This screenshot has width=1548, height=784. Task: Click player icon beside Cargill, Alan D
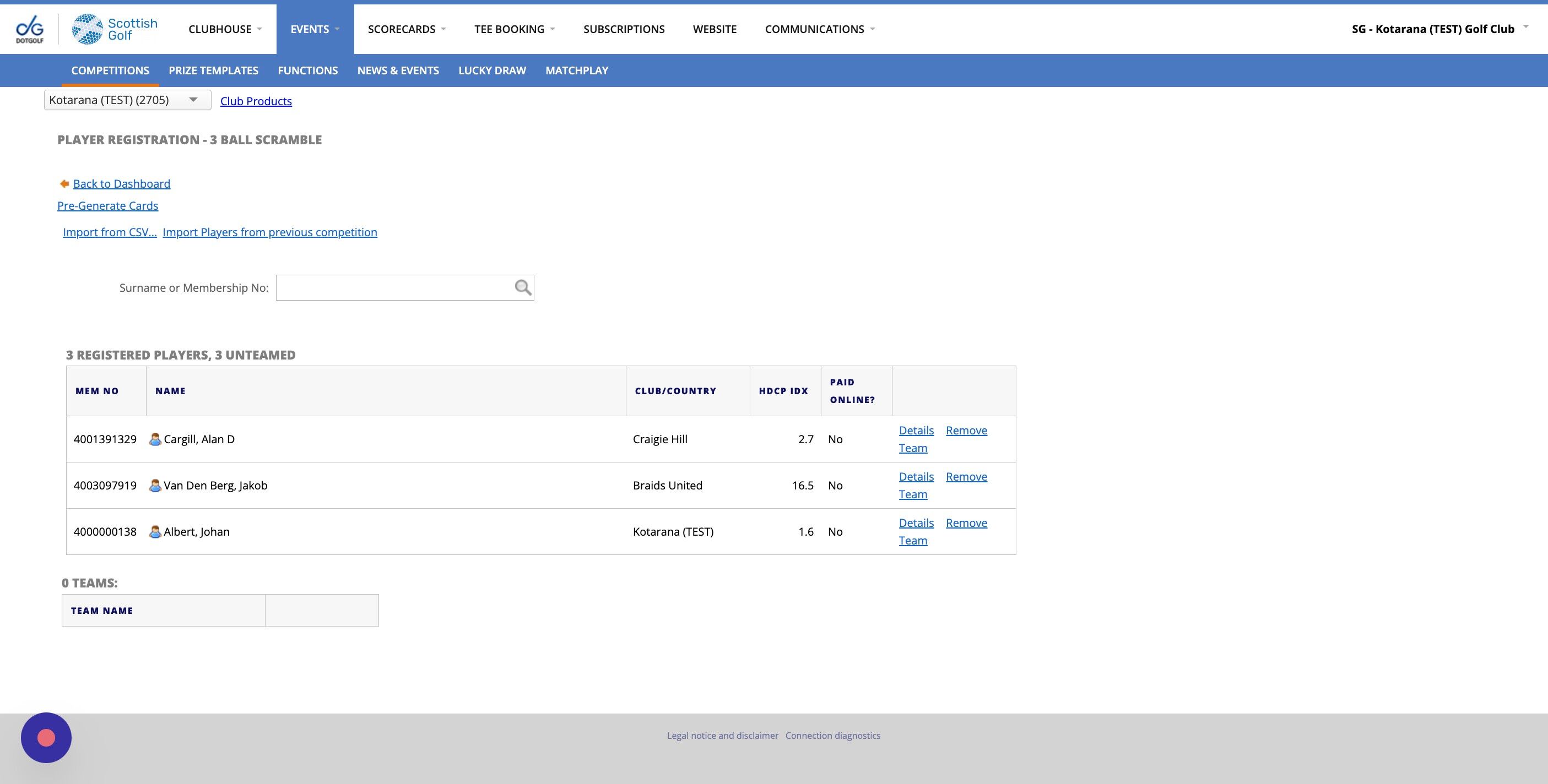point(155,439)
